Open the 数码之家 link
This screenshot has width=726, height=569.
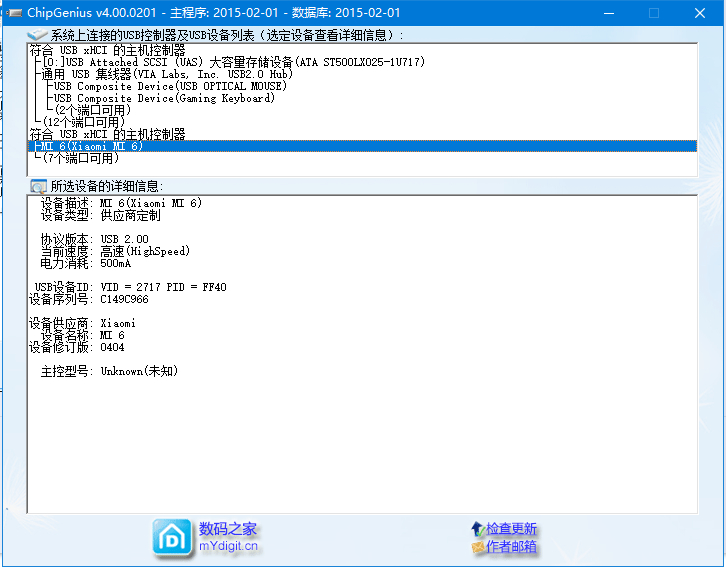[227, 528]
